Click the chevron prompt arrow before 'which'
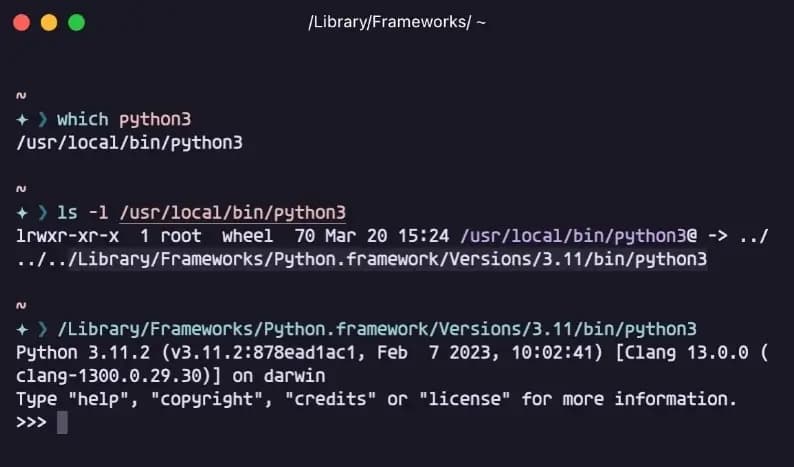Image resolution: width=794 pixels, height=467 pixels. click(x=43, y=120)
